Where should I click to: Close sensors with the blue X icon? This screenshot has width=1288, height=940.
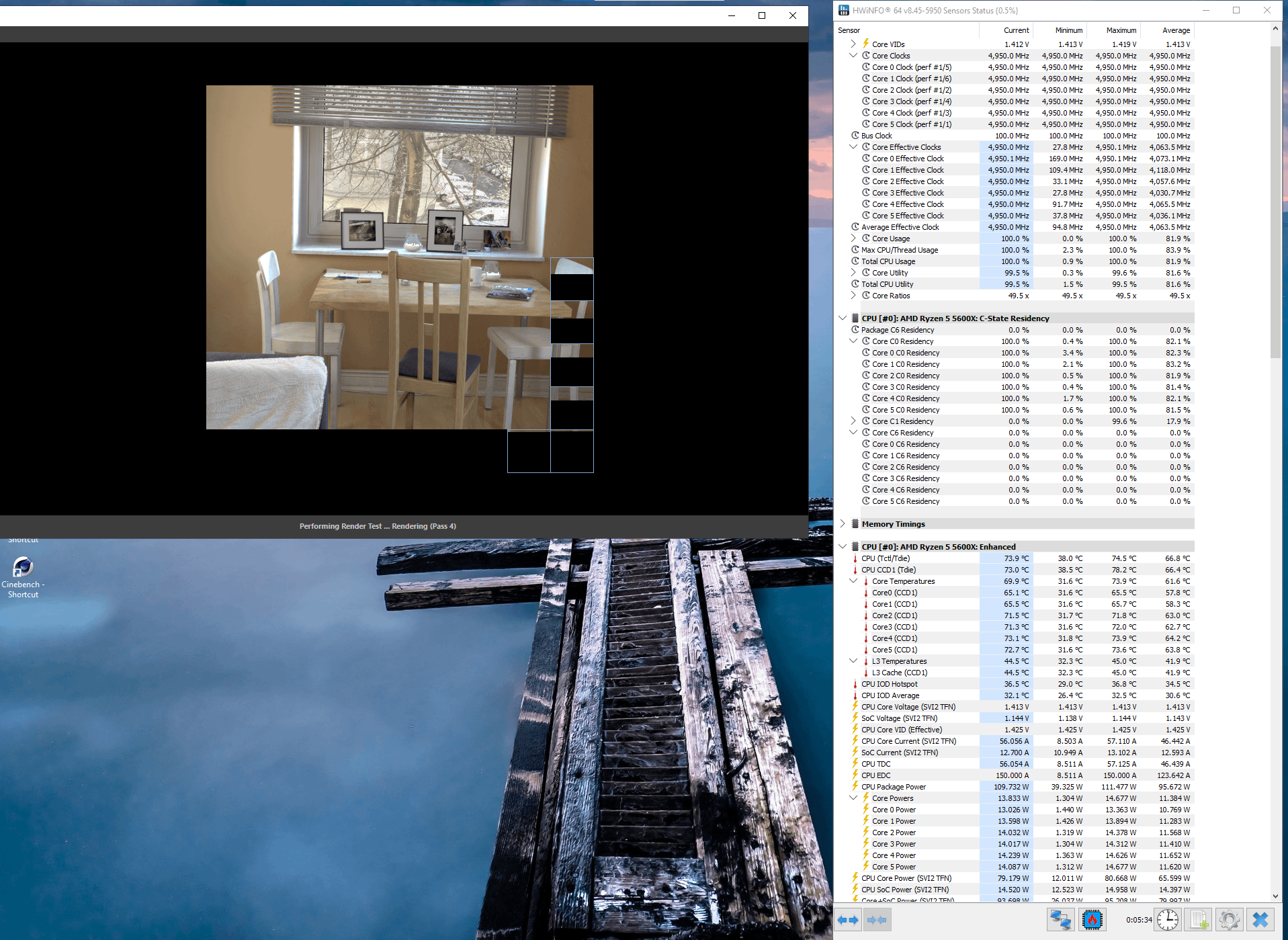[x=1260, y=920]
